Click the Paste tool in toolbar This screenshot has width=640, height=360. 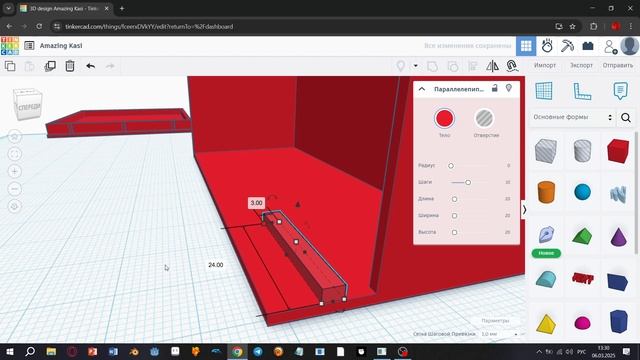[x=29, y=66]
